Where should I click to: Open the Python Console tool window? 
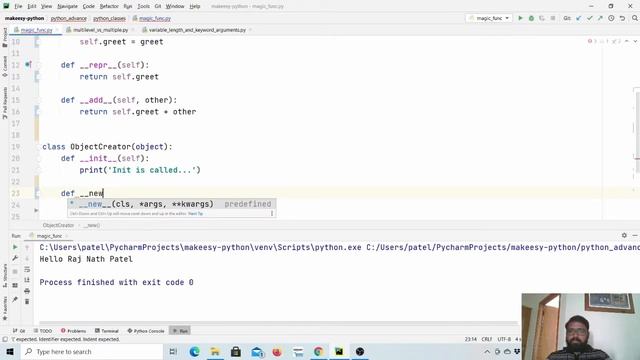pyautogui.click(x=146, y=331)
